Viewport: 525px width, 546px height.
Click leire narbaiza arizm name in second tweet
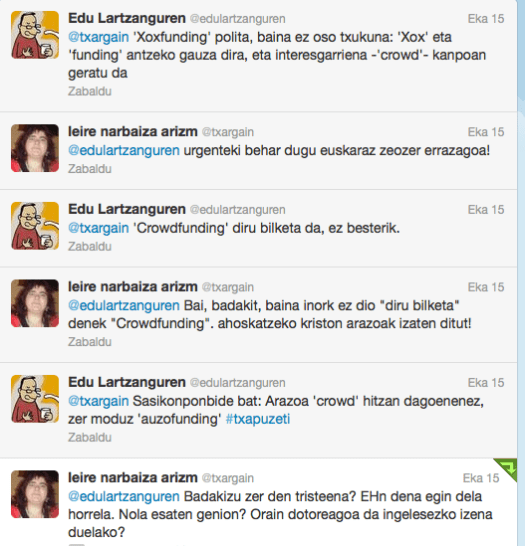pos(133,132)
